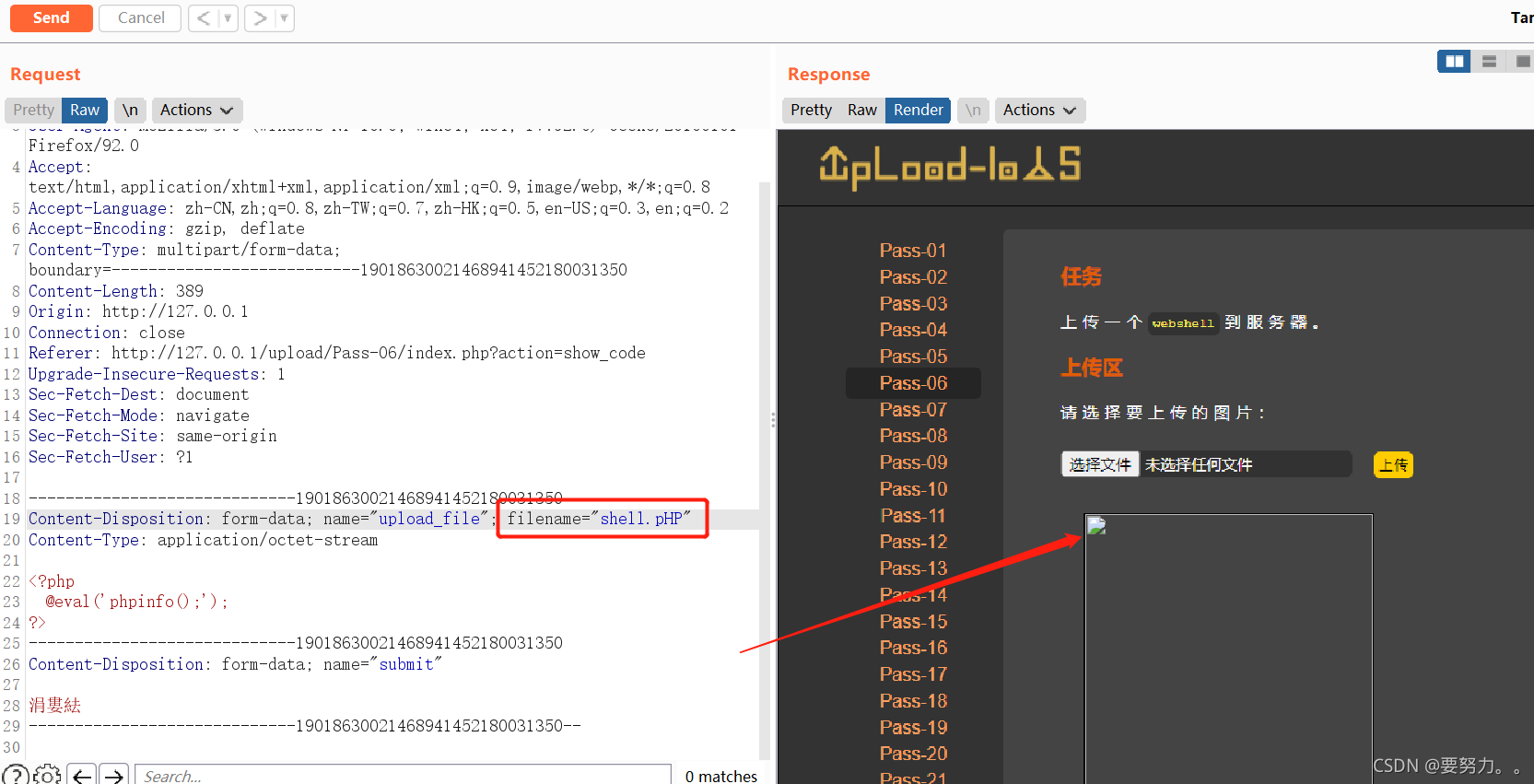
Task: Open Pass-20 in sidebar
Action: tap(913, 754)
